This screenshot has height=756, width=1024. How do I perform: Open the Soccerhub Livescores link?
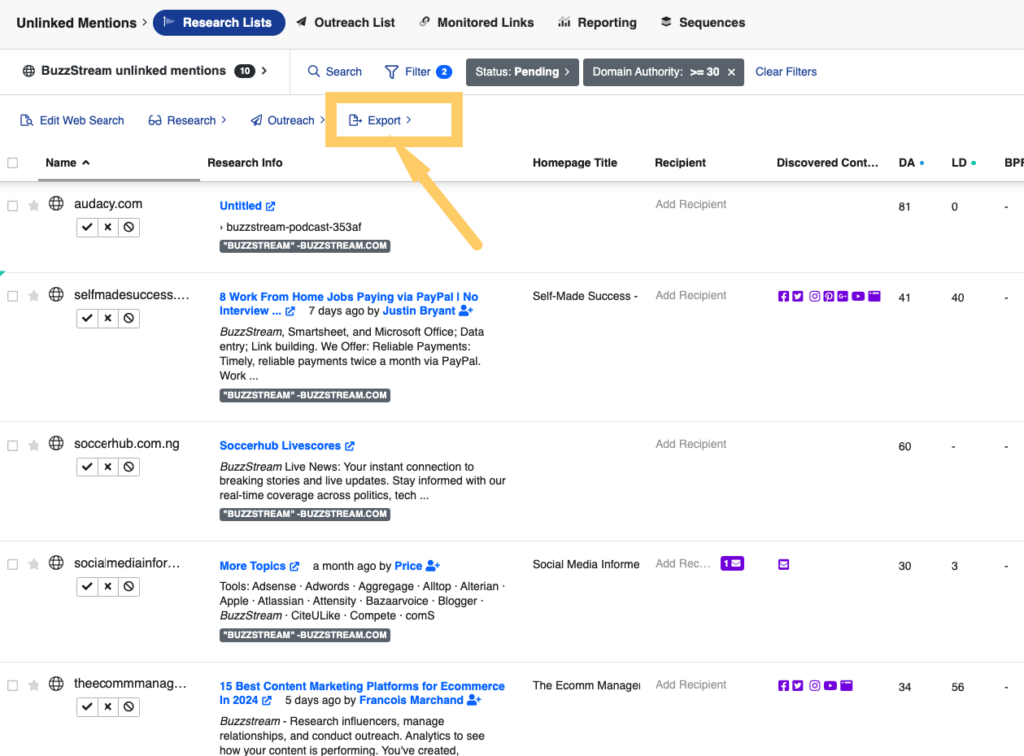pyautogui.click(x=280, y=446)
